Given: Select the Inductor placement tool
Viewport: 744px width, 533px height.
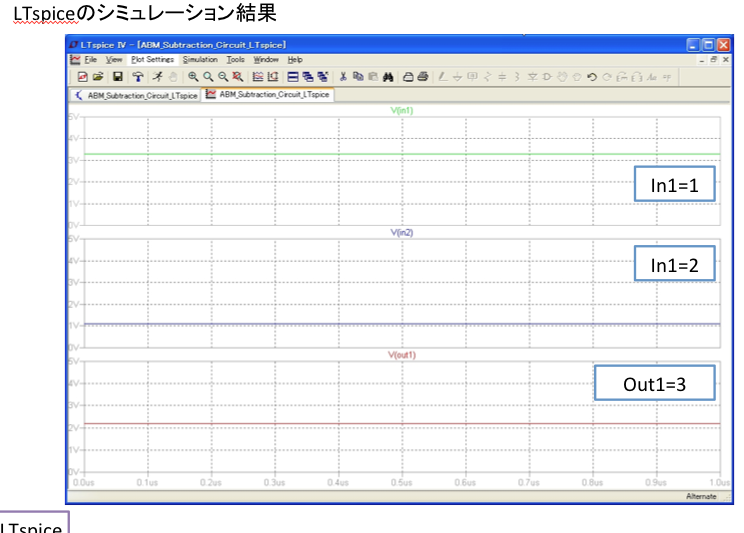Looking at the screenshot, I should 517,76.
